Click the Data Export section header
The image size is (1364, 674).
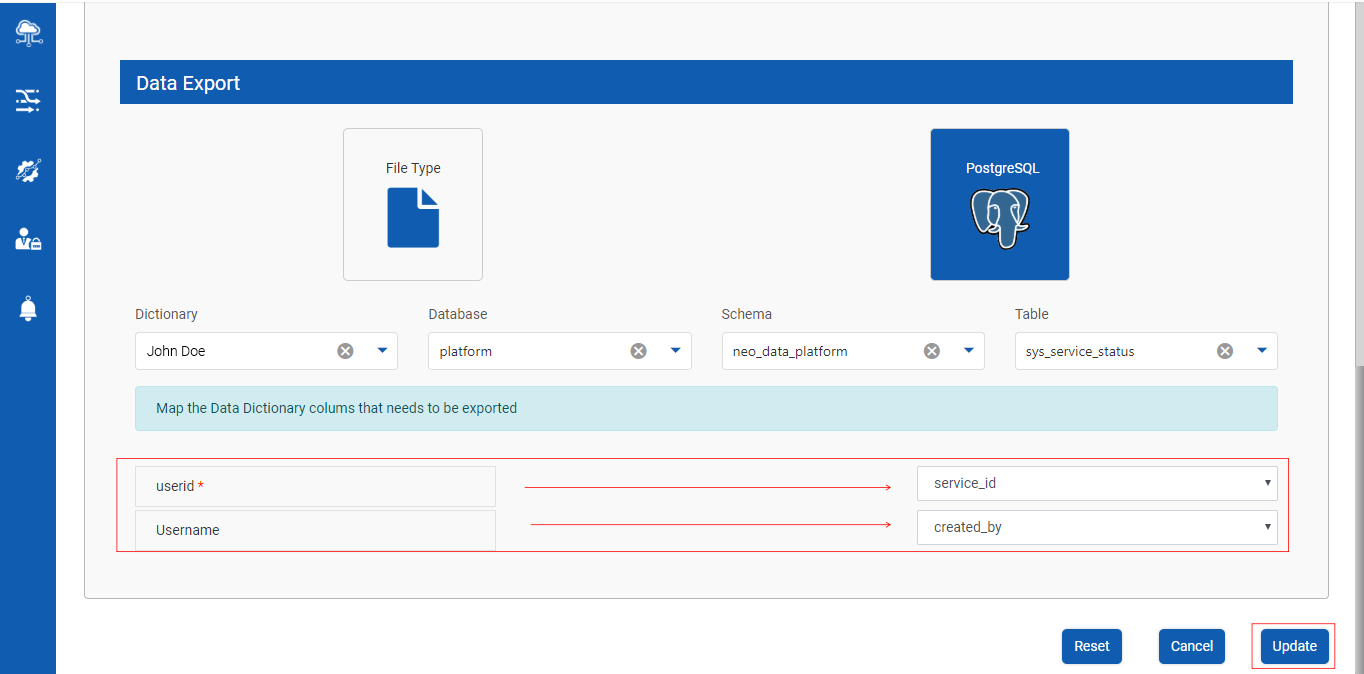(706, 82)
